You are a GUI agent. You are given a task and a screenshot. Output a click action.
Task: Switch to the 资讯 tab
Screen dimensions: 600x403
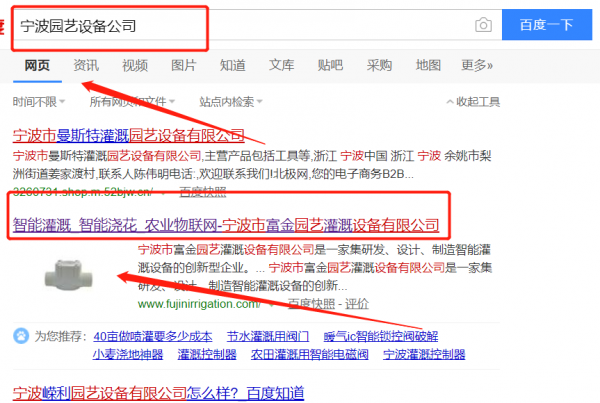86,65
